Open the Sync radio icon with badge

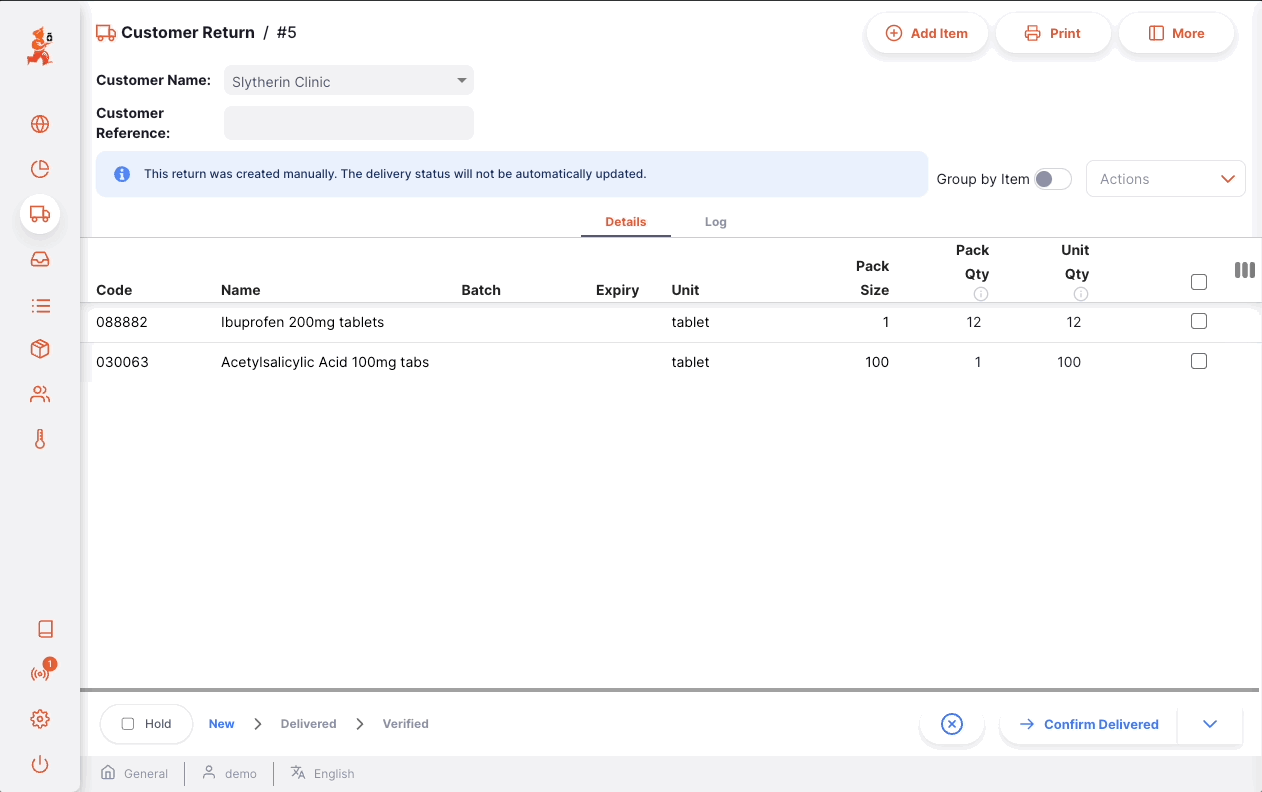coord(40,673)
